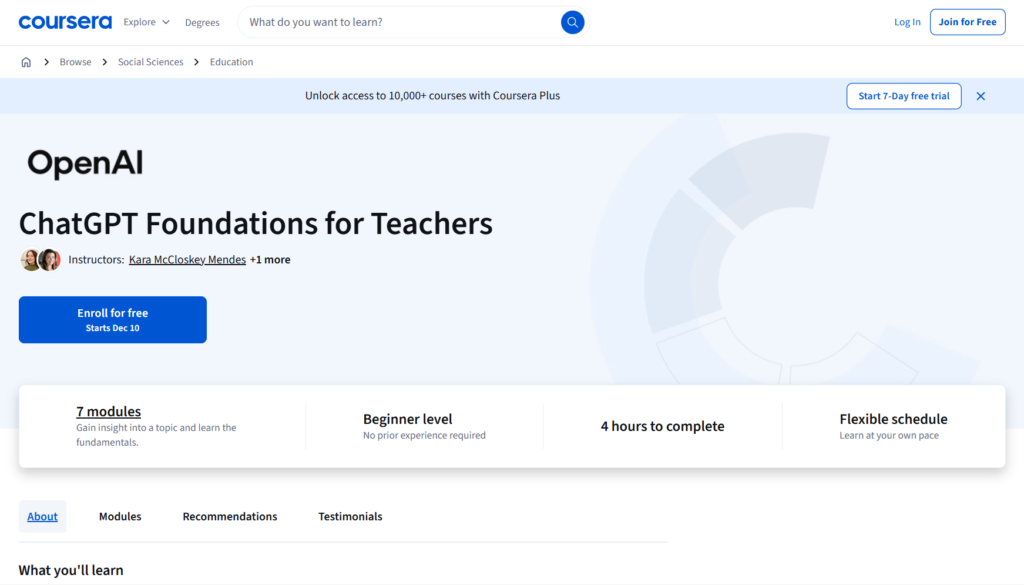This screenshot has width=1024, height=585.
Task: Show the '+1 more' instructors
Action: pyautogui.click(x=270, y=260)
